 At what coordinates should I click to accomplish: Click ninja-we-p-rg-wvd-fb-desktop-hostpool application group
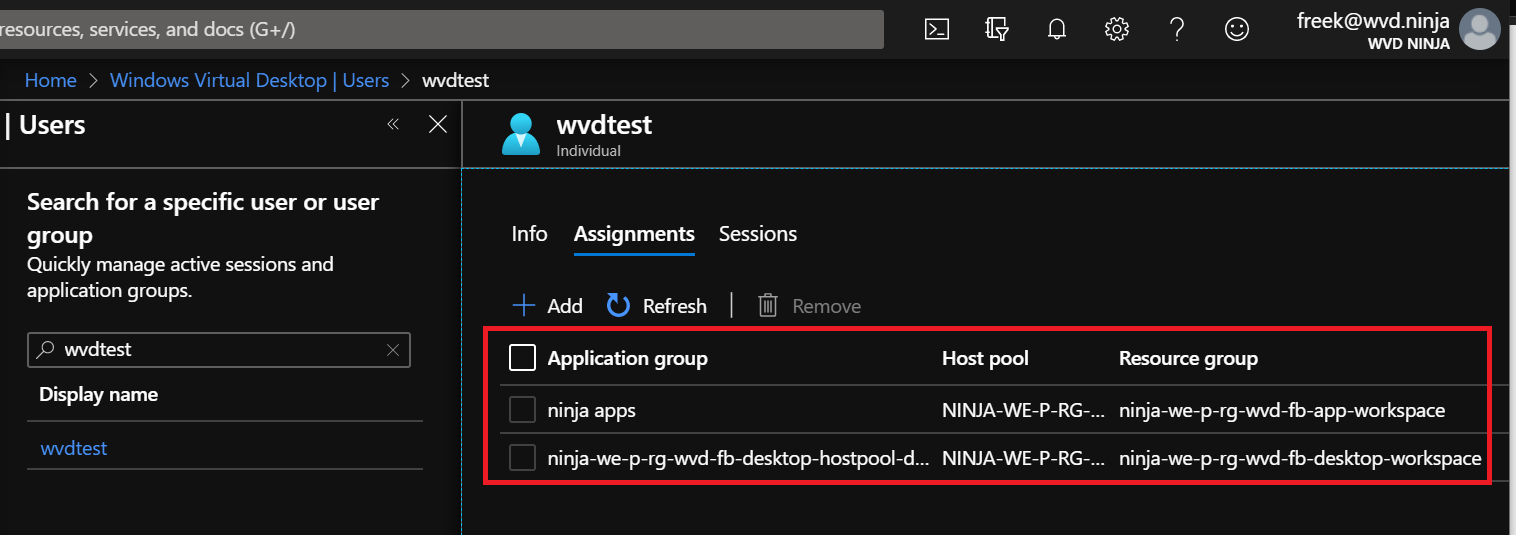(x=738, y=458)
